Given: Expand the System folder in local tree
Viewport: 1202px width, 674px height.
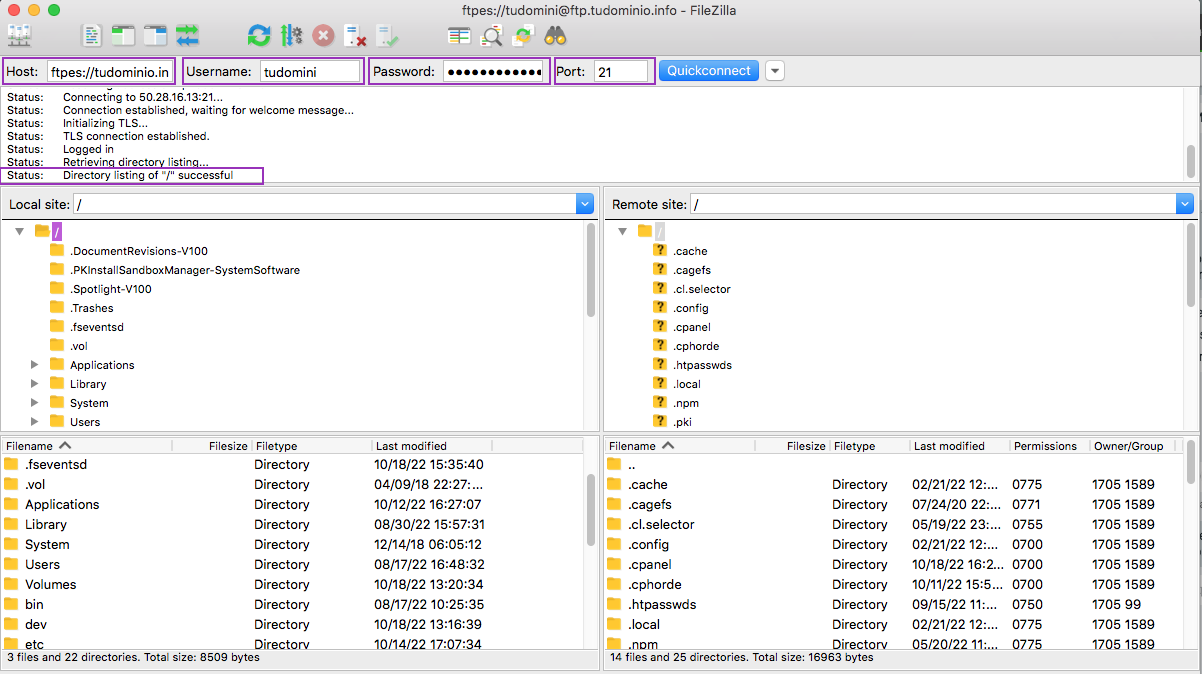Looking at the screenshot, I should point(36,403).
